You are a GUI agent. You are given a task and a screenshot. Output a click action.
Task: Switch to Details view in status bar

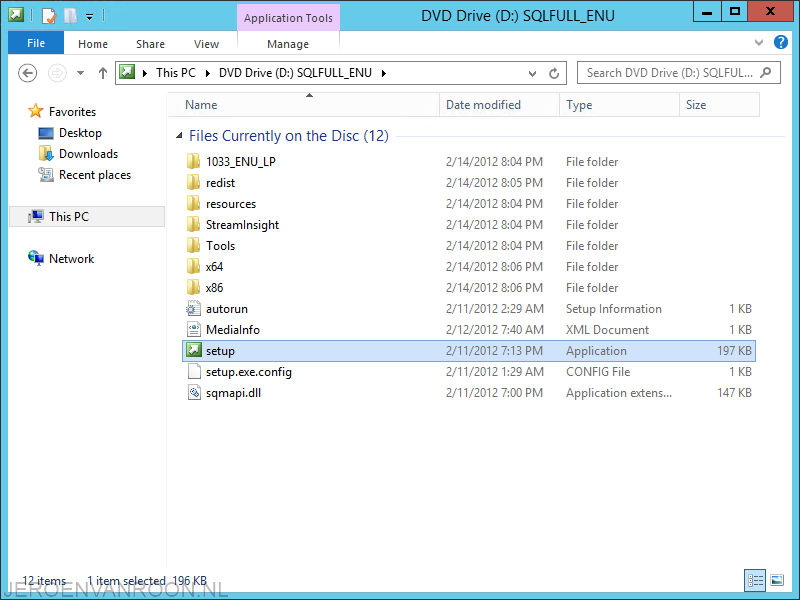pos(755,580)
